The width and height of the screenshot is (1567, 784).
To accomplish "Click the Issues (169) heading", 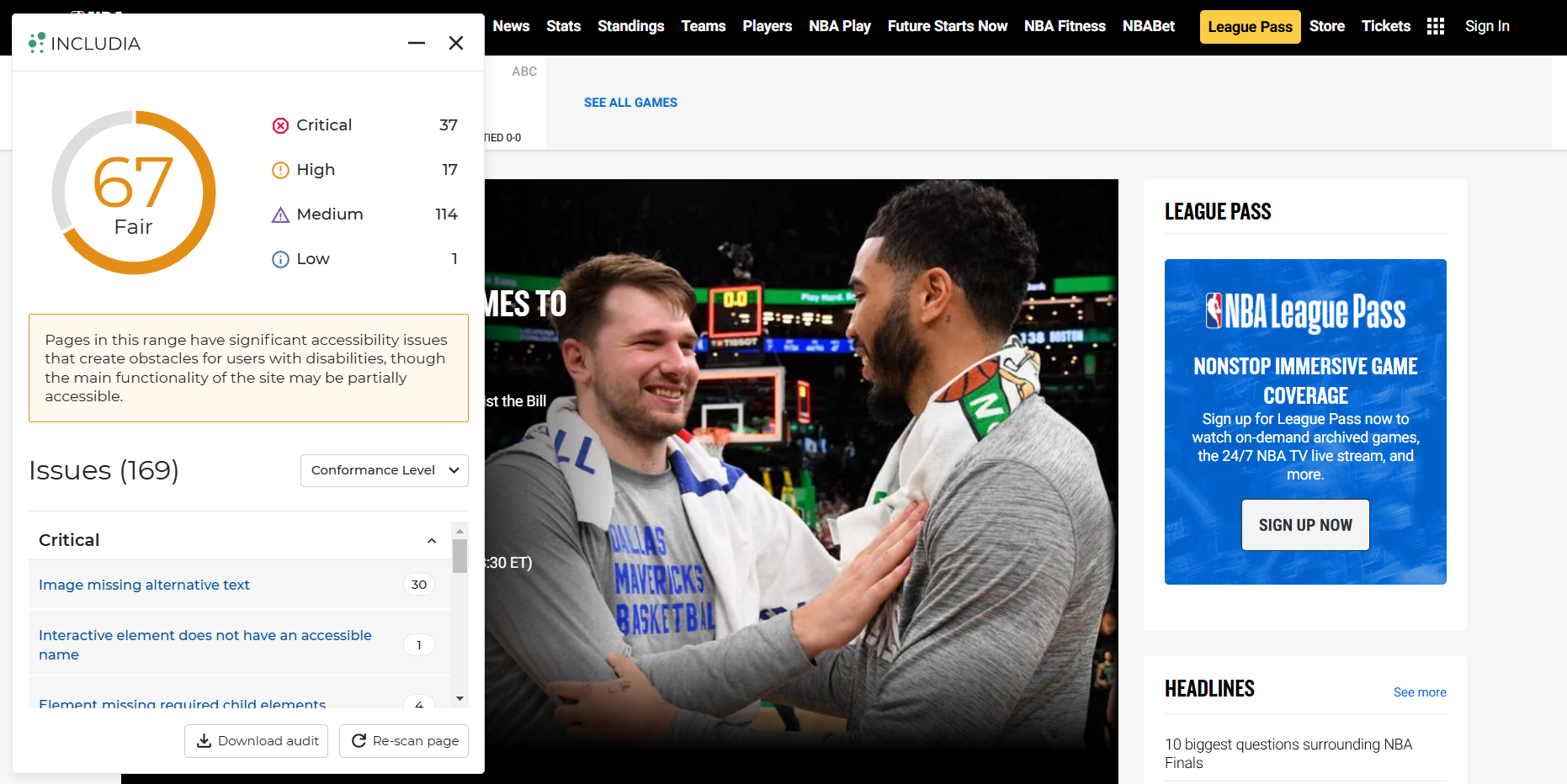I will click(104, 470).
